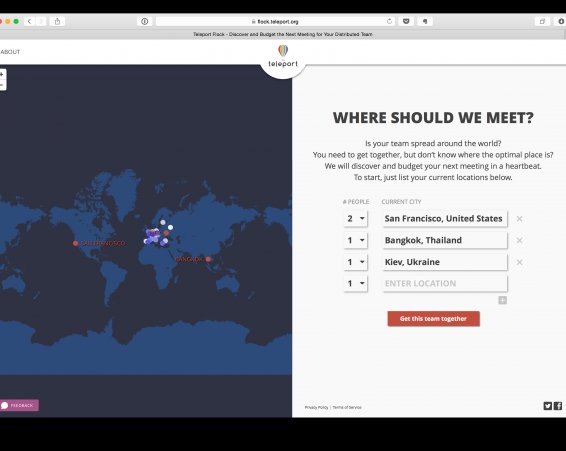Click the plus icon to add a location row
This screenshot has width=566, height=451.
point(502,300)
